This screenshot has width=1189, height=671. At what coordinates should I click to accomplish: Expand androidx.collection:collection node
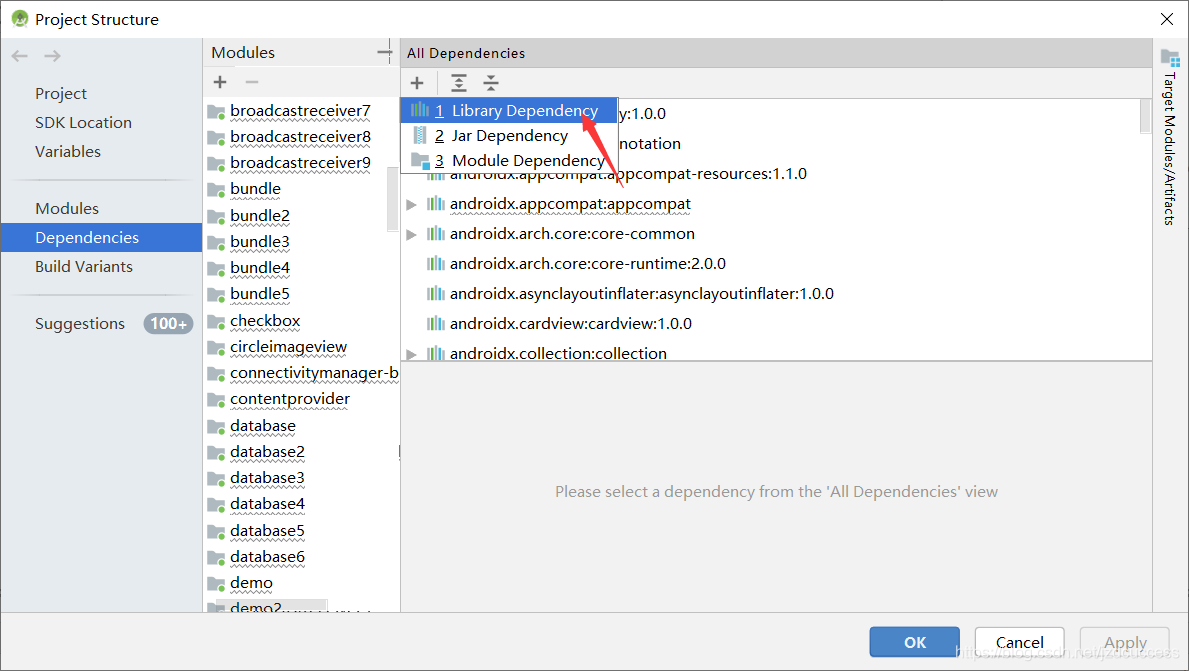coord(411,354)
